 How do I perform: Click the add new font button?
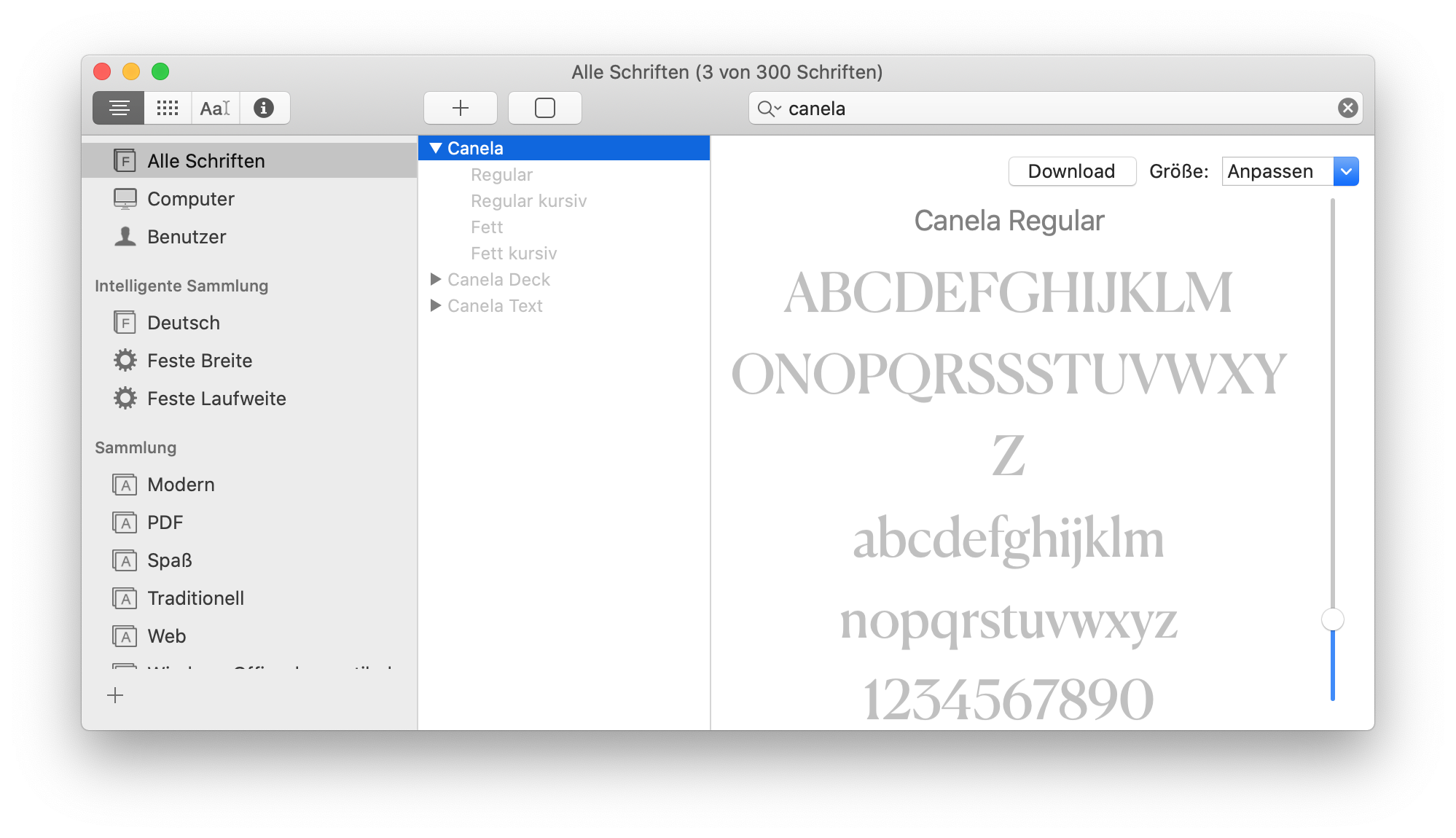pos(459,108)
